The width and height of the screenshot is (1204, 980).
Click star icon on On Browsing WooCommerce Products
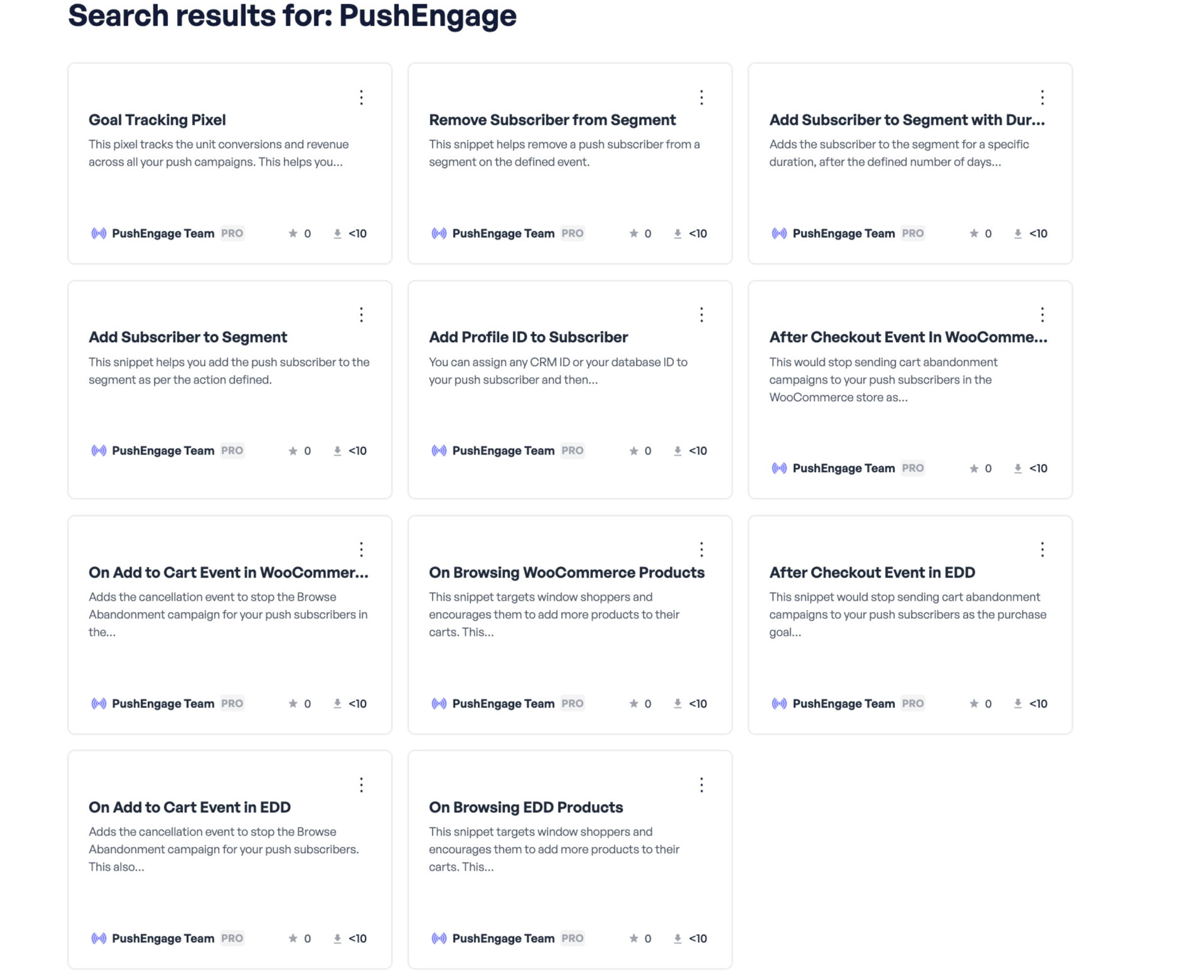coord(633,704)
